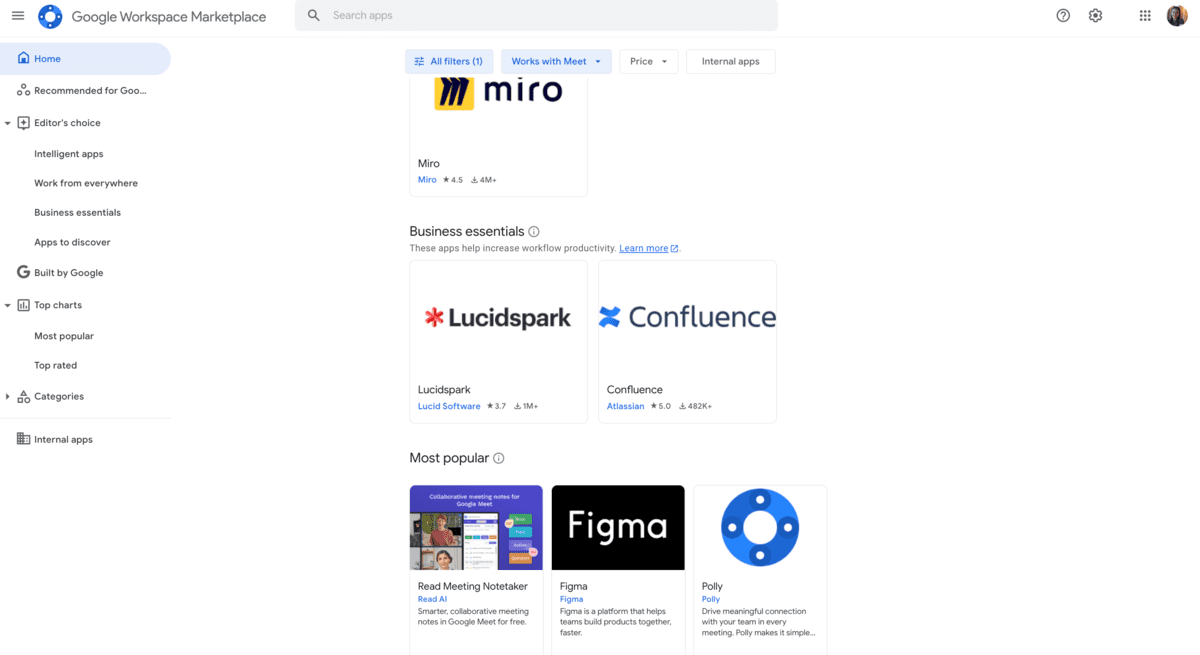Collapse the Editor's choice section arrow
1200x655 pixels.
tap(8, 123)
